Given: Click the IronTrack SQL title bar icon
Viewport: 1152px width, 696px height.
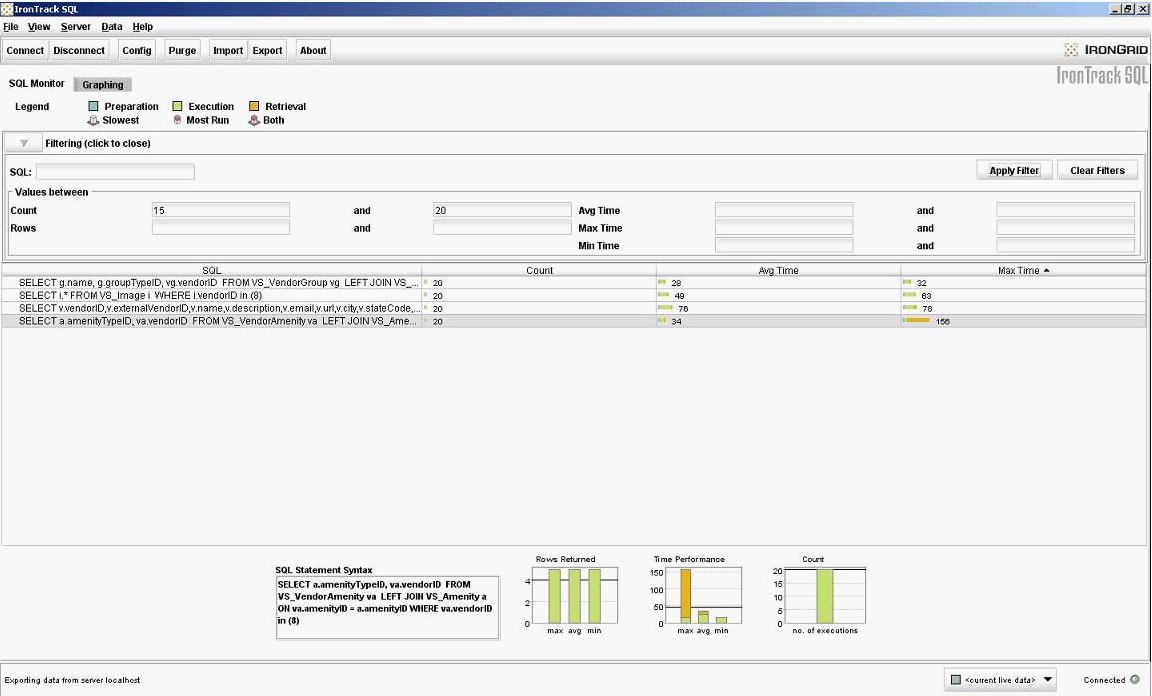Looking at the screenshot, I should [x=7, y=8].
